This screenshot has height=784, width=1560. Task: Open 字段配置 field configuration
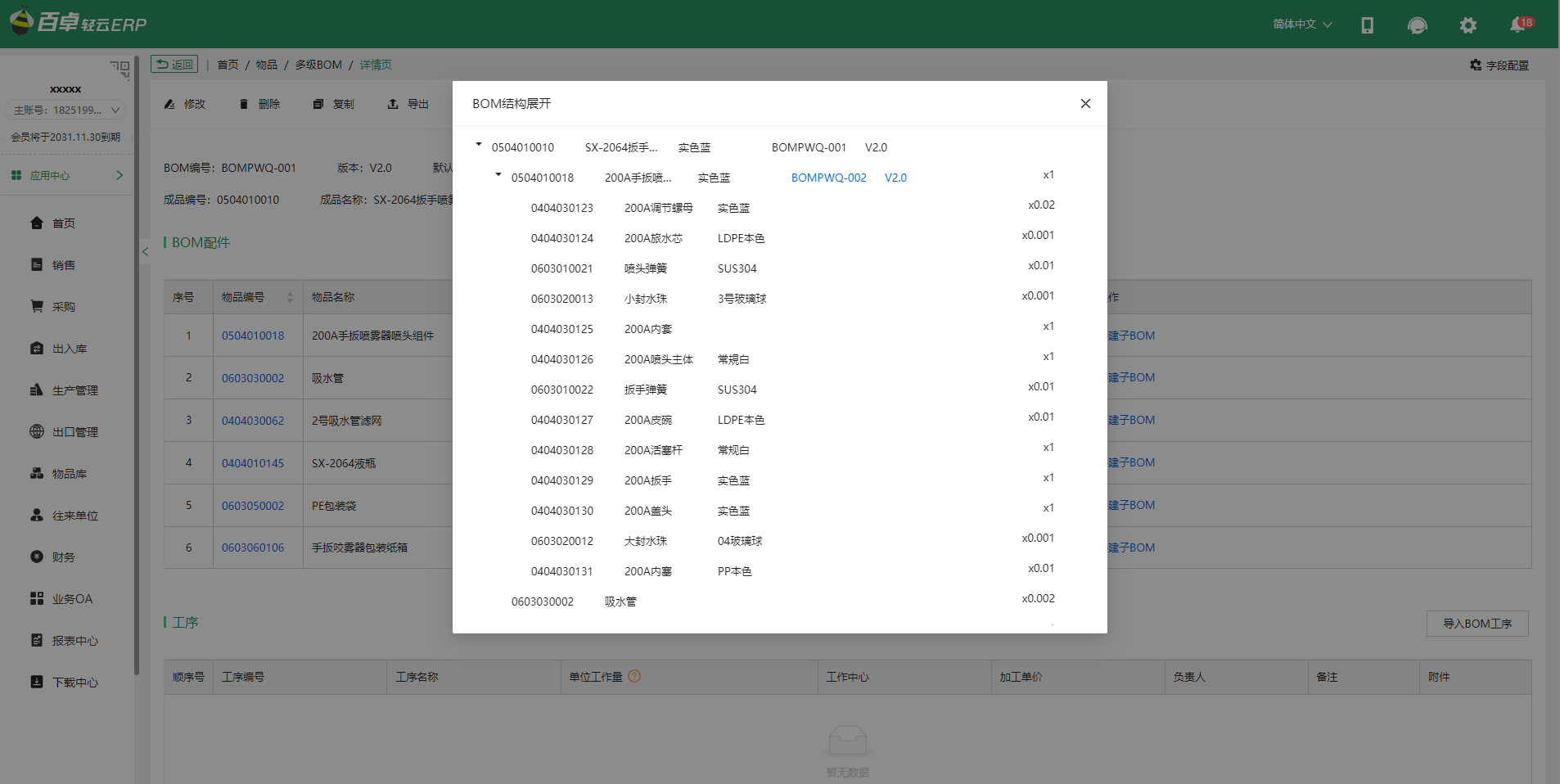(x=1499, y=65)
